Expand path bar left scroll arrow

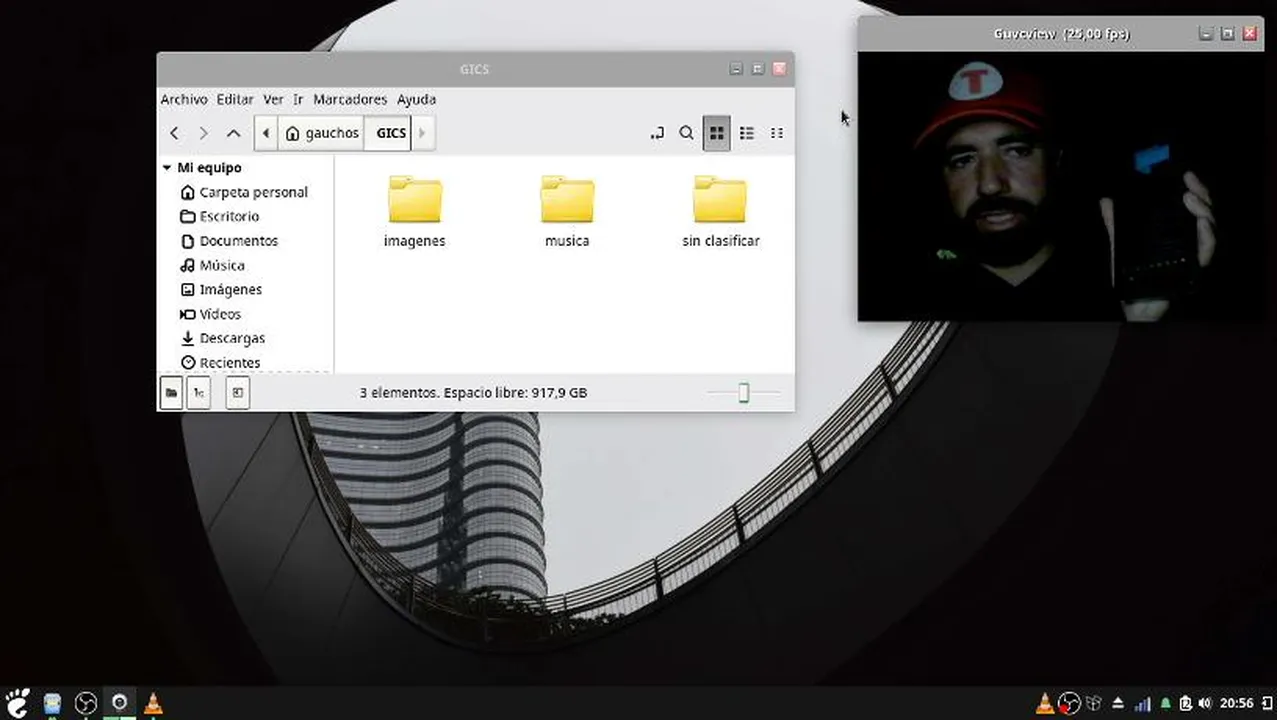266,133
